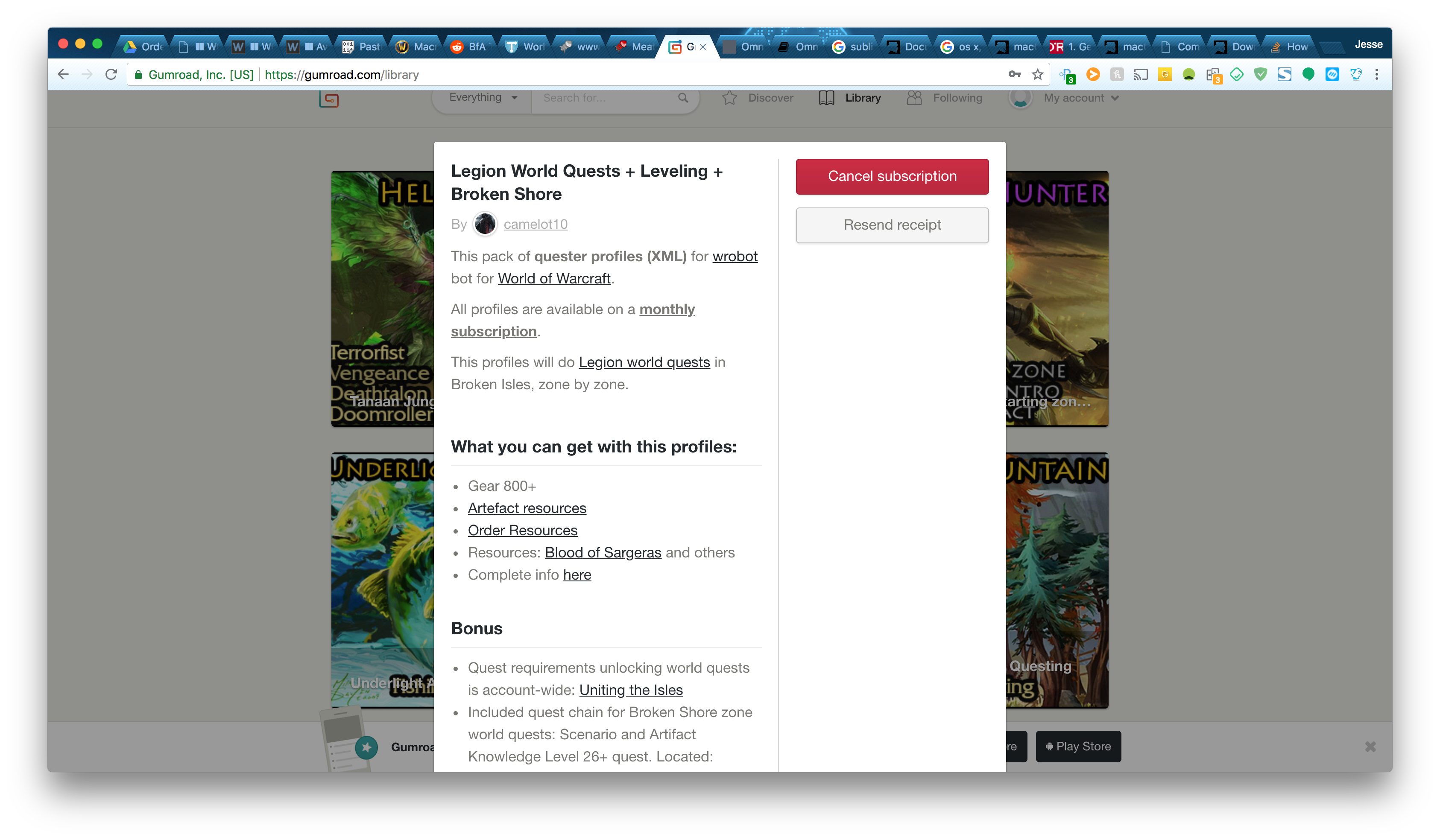Viewport: 1440px width, 840px height.
Task: Click Cancel subscription button
Action: coord(892,176)
